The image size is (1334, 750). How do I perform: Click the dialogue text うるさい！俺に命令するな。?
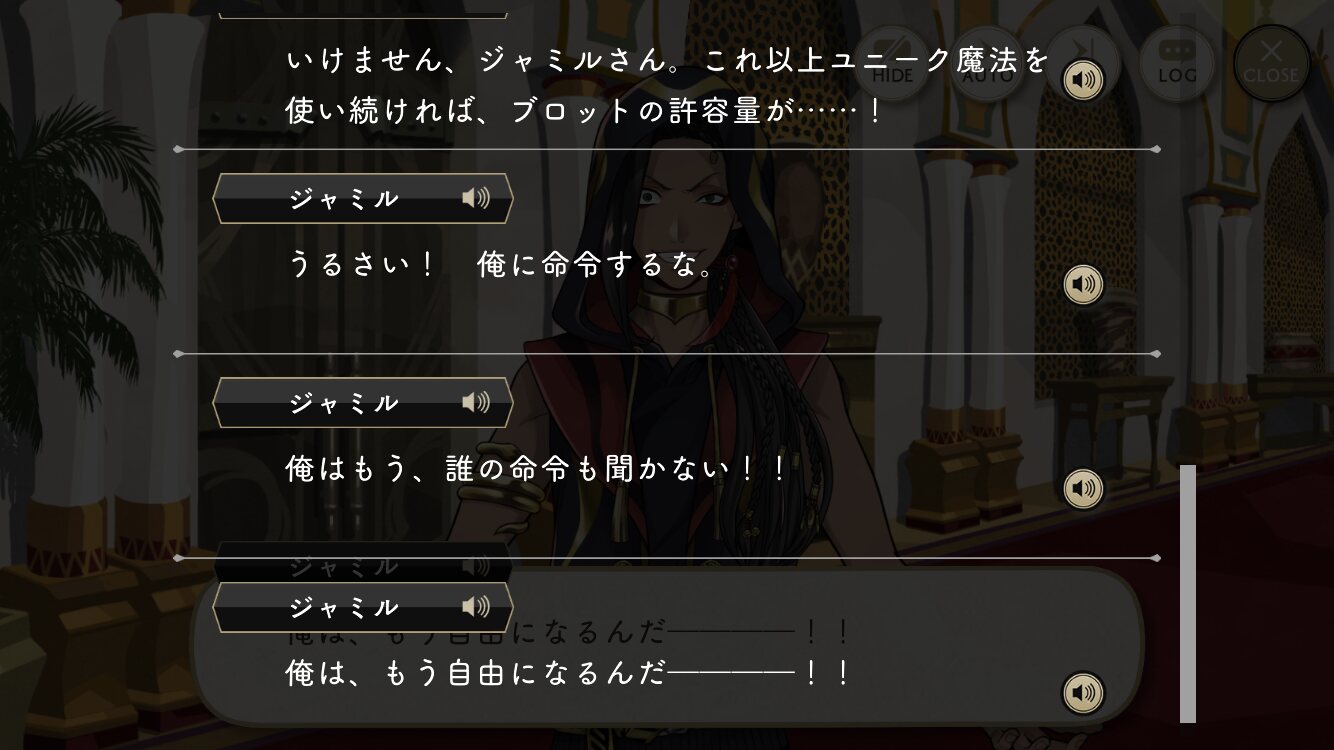pyautogui.click(x=500, y=265)
